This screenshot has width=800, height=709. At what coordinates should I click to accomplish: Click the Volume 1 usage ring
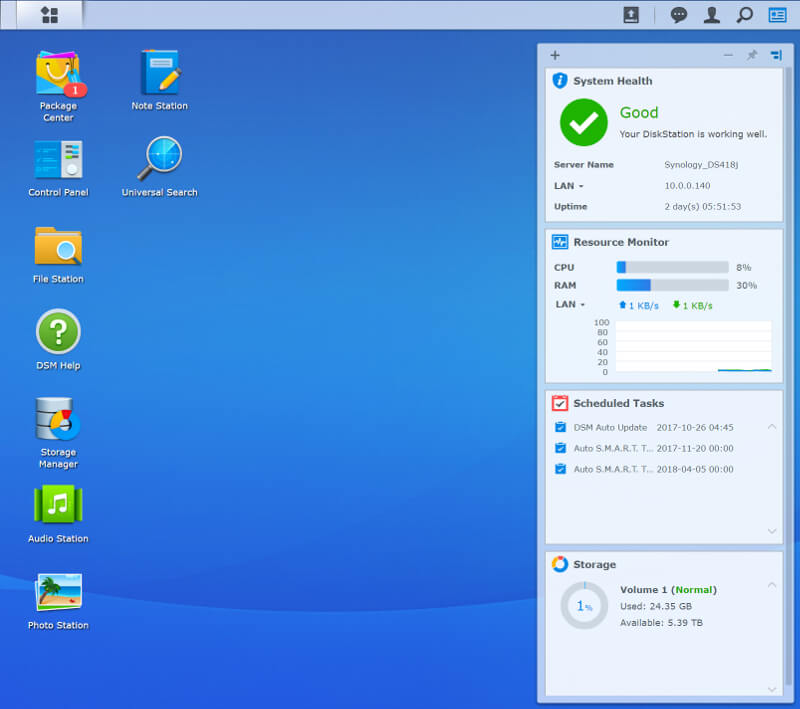(x=584, y=605)
